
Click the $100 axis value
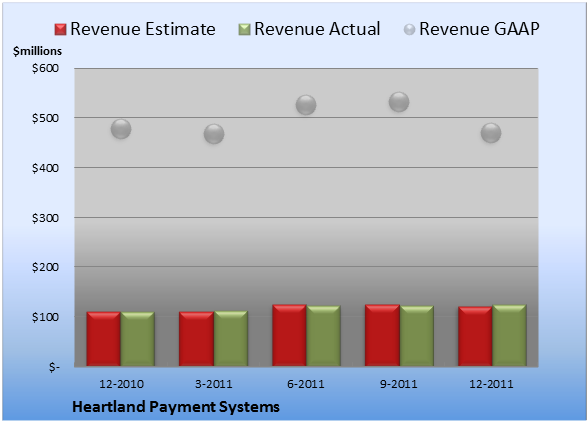point(45,317)
